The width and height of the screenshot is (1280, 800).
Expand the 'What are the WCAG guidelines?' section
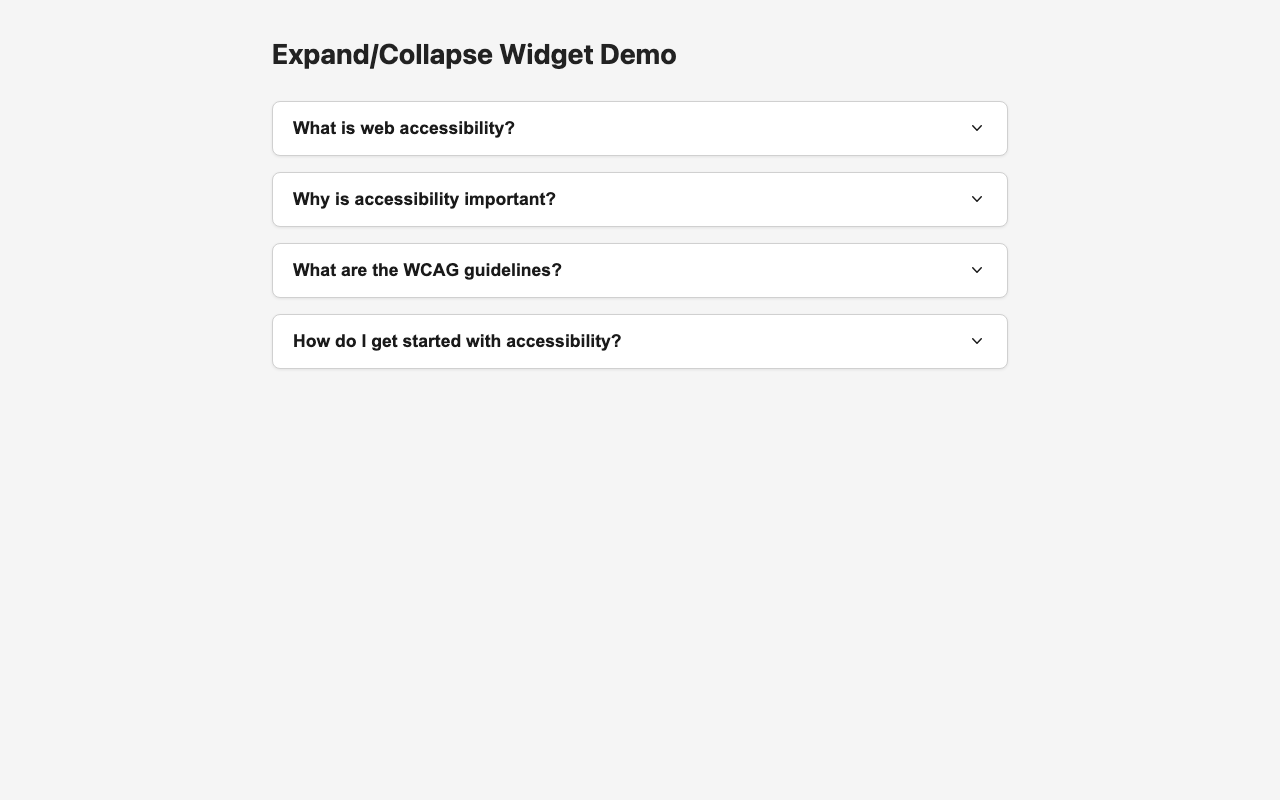pyautogui.click(x=640, y=270)
